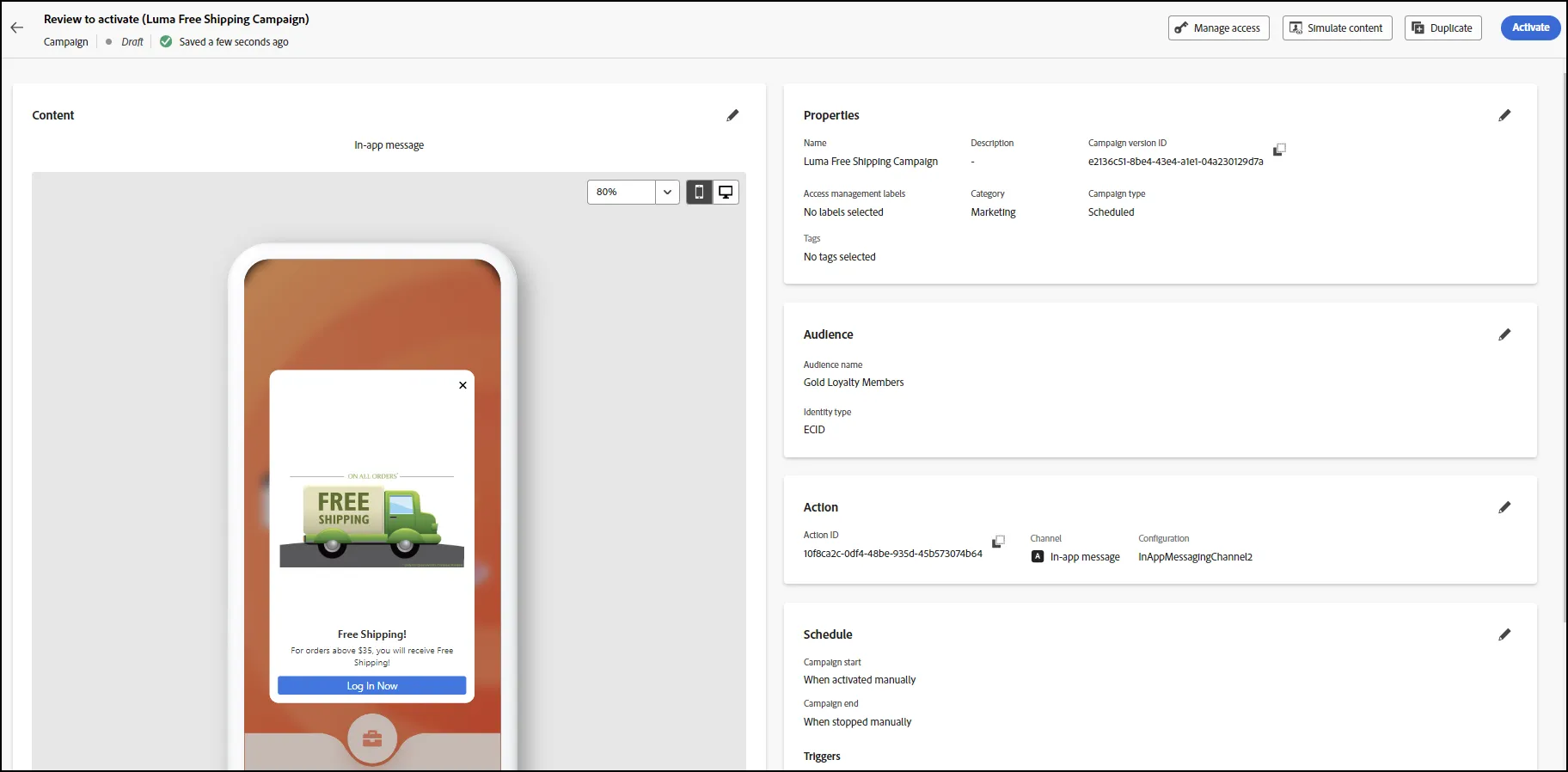
Task: Copy the Campaign version ID
Action: coord(1279,150)
